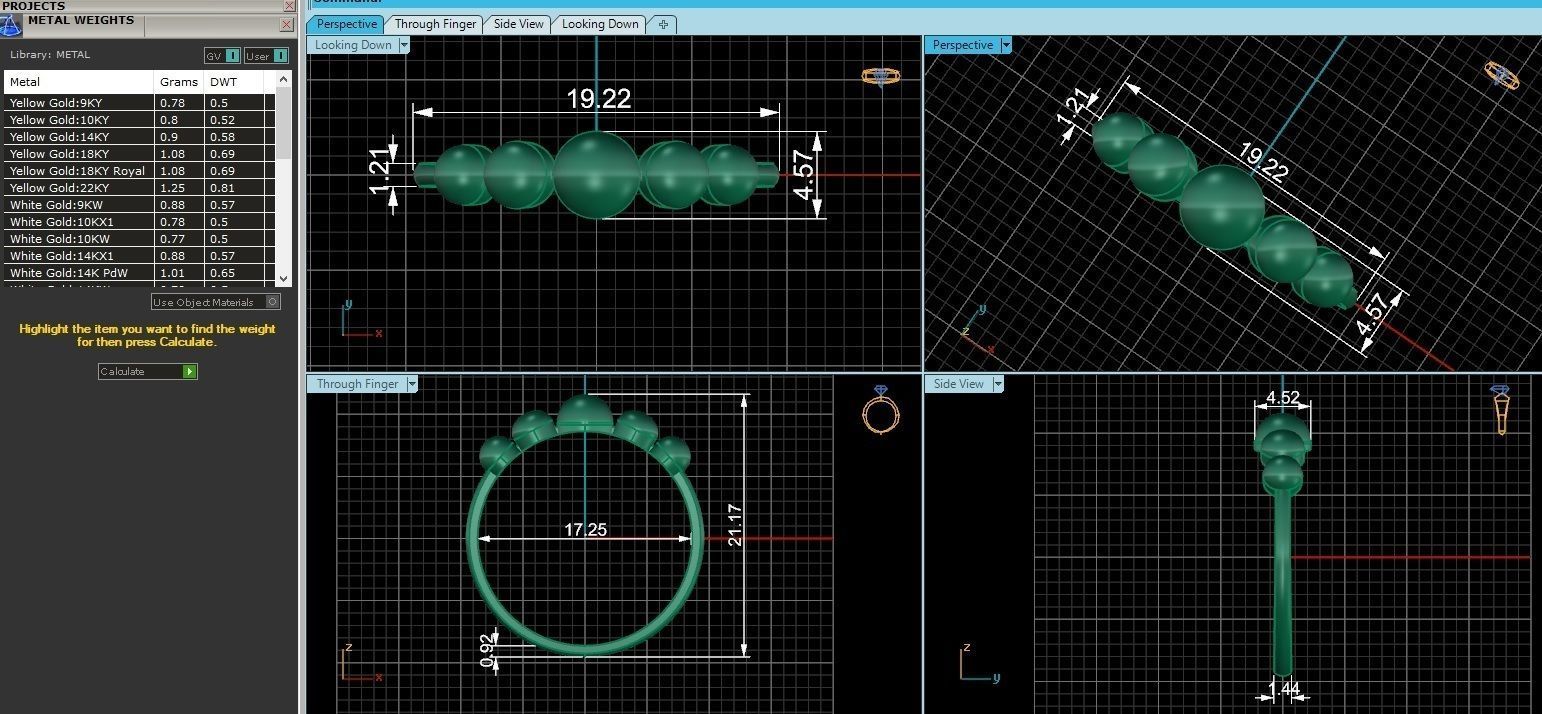Click the Looking Down viewport title label

[353, 45]
